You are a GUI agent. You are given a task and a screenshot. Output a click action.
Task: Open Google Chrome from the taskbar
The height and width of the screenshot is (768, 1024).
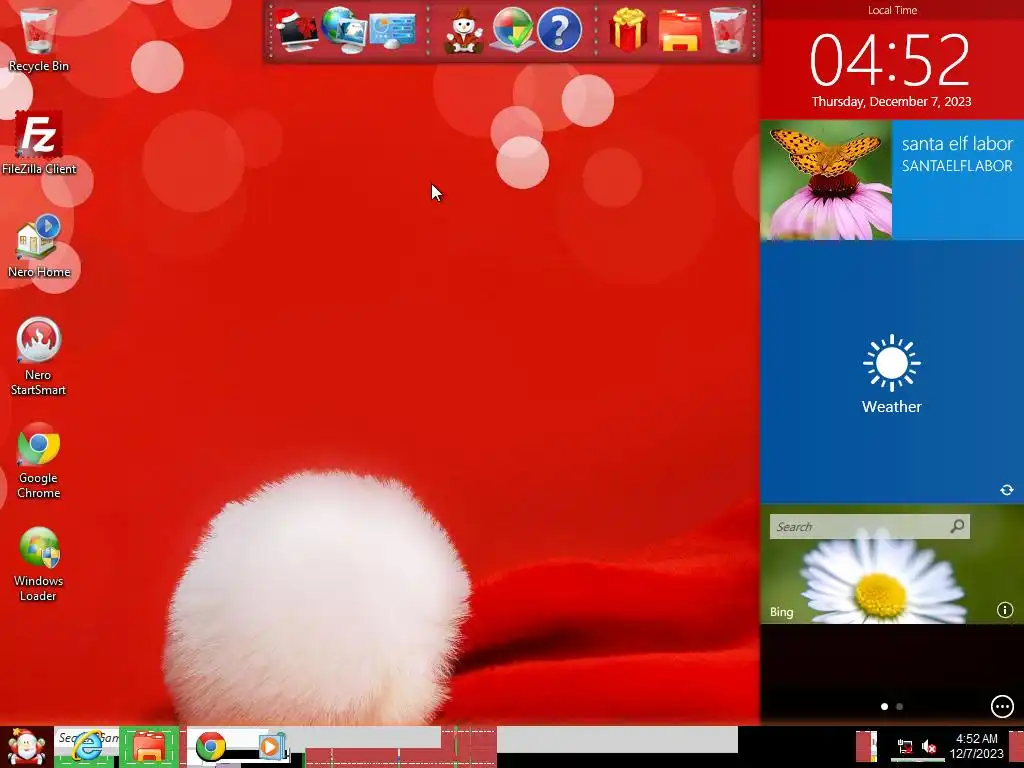[210, 746]
